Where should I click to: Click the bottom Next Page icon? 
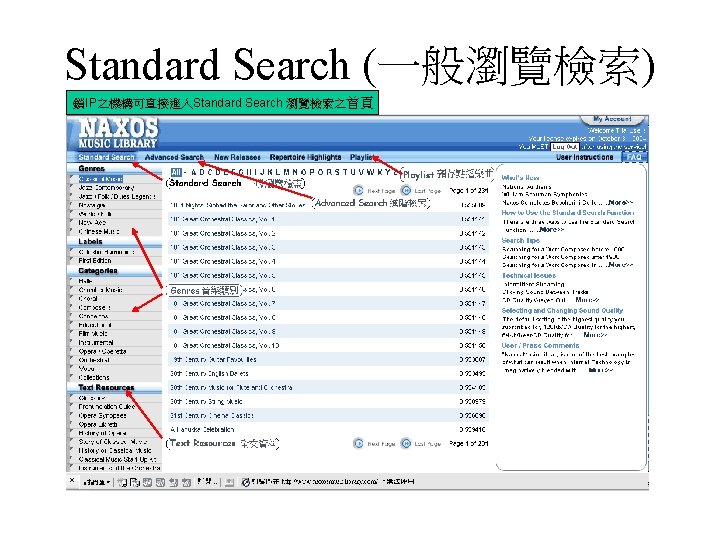pyautogui.click(x=359, y=444)
